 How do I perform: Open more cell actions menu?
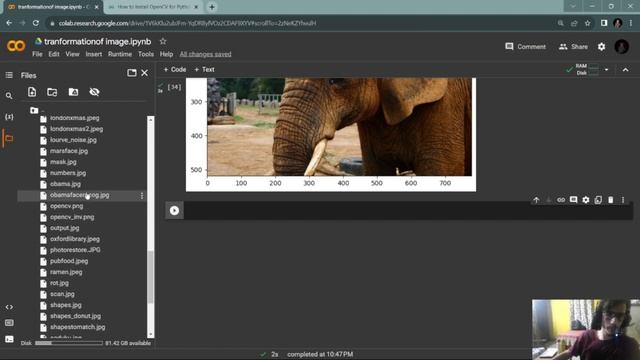(x=623, y=200)
